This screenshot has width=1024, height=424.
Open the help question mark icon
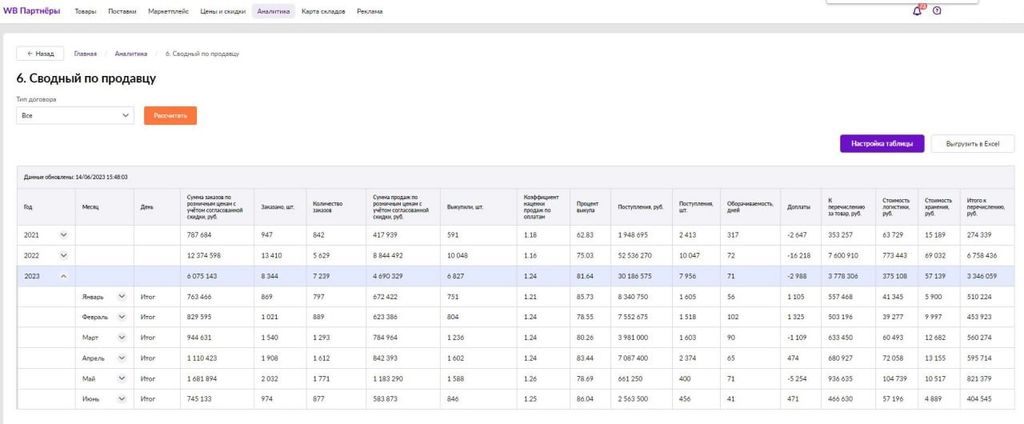[937, 11]
